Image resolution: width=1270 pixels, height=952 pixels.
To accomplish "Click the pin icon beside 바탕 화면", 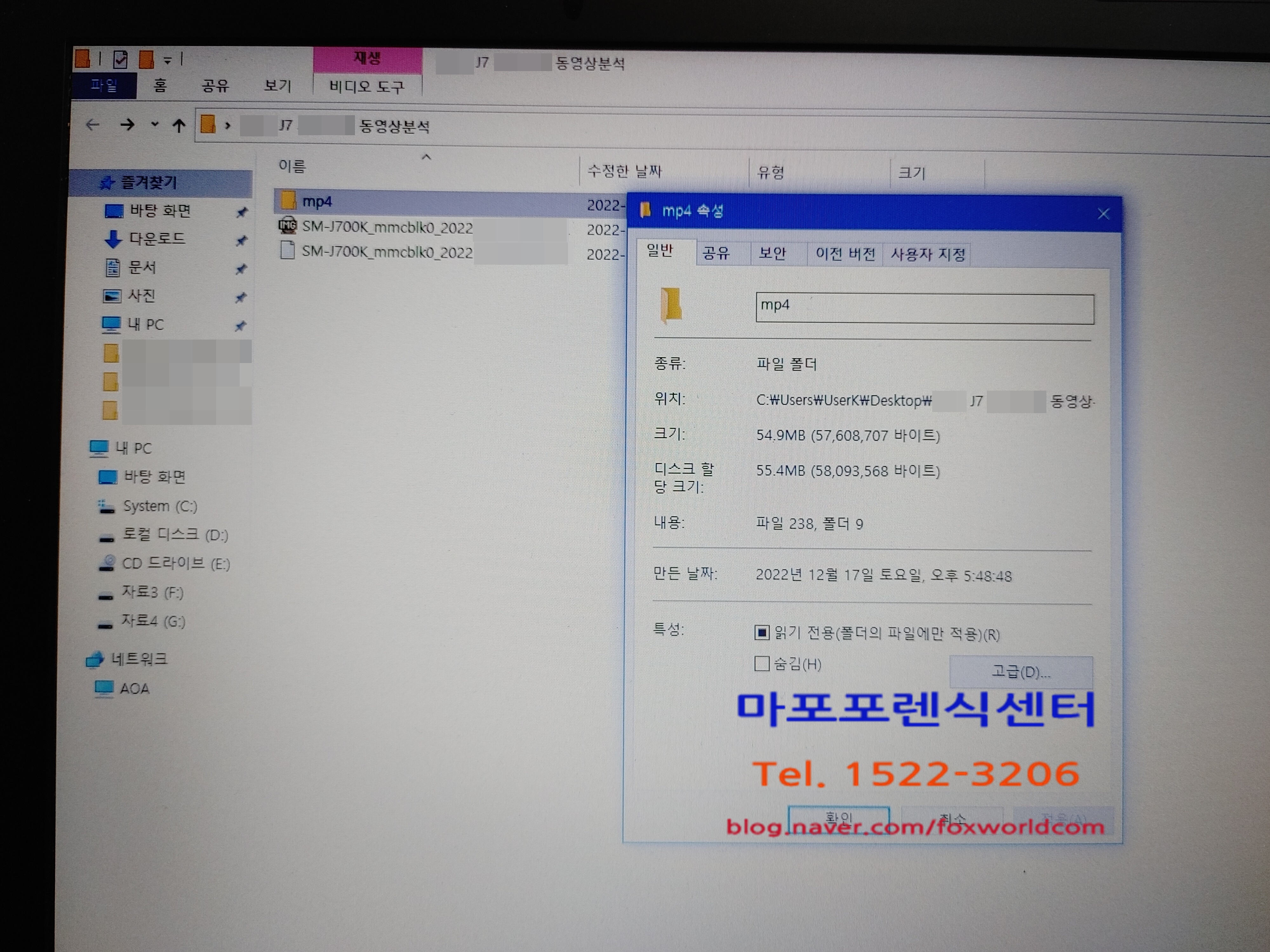I will [x=242, y=212].
